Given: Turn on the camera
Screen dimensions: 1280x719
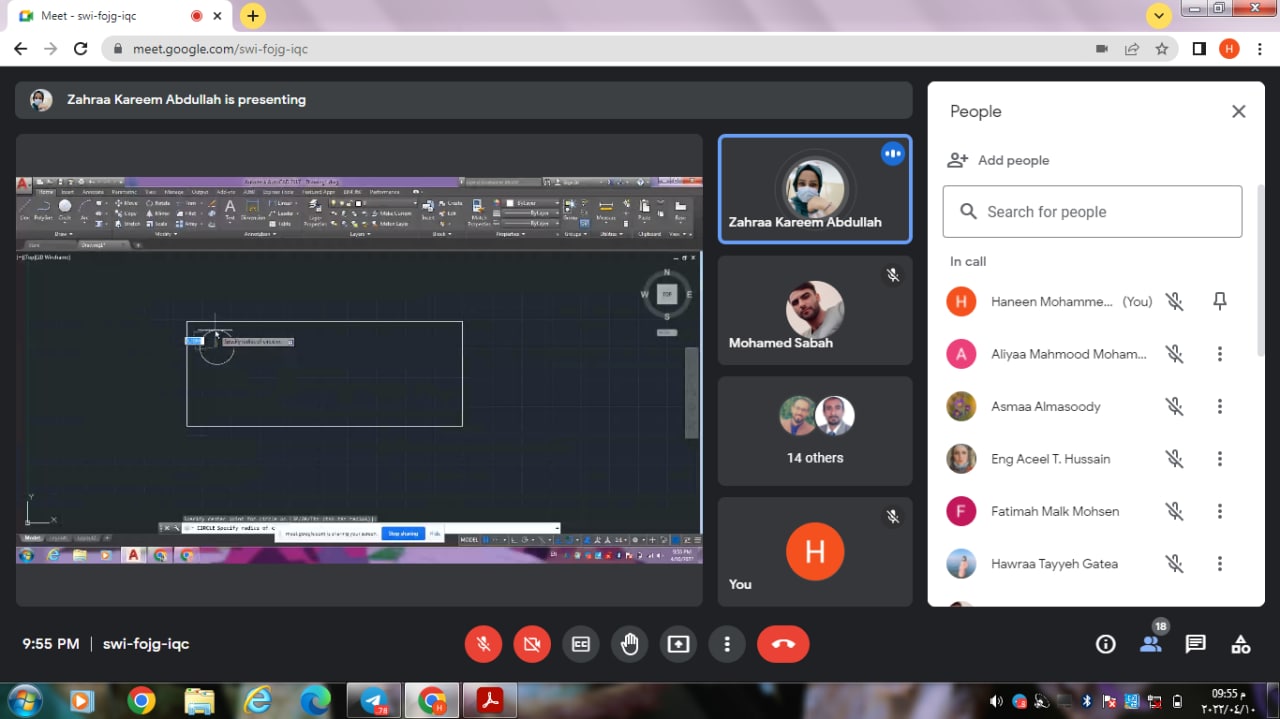Looking at the screenshot, I should [x=532, y=644].
